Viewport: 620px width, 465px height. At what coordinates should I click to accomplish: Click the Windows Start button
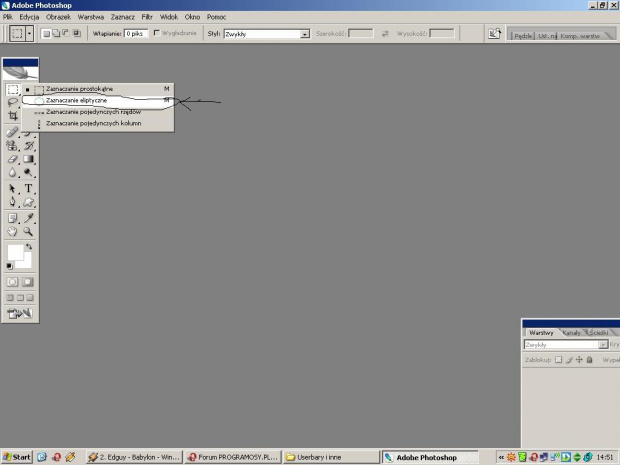click(x=16, y=457)
